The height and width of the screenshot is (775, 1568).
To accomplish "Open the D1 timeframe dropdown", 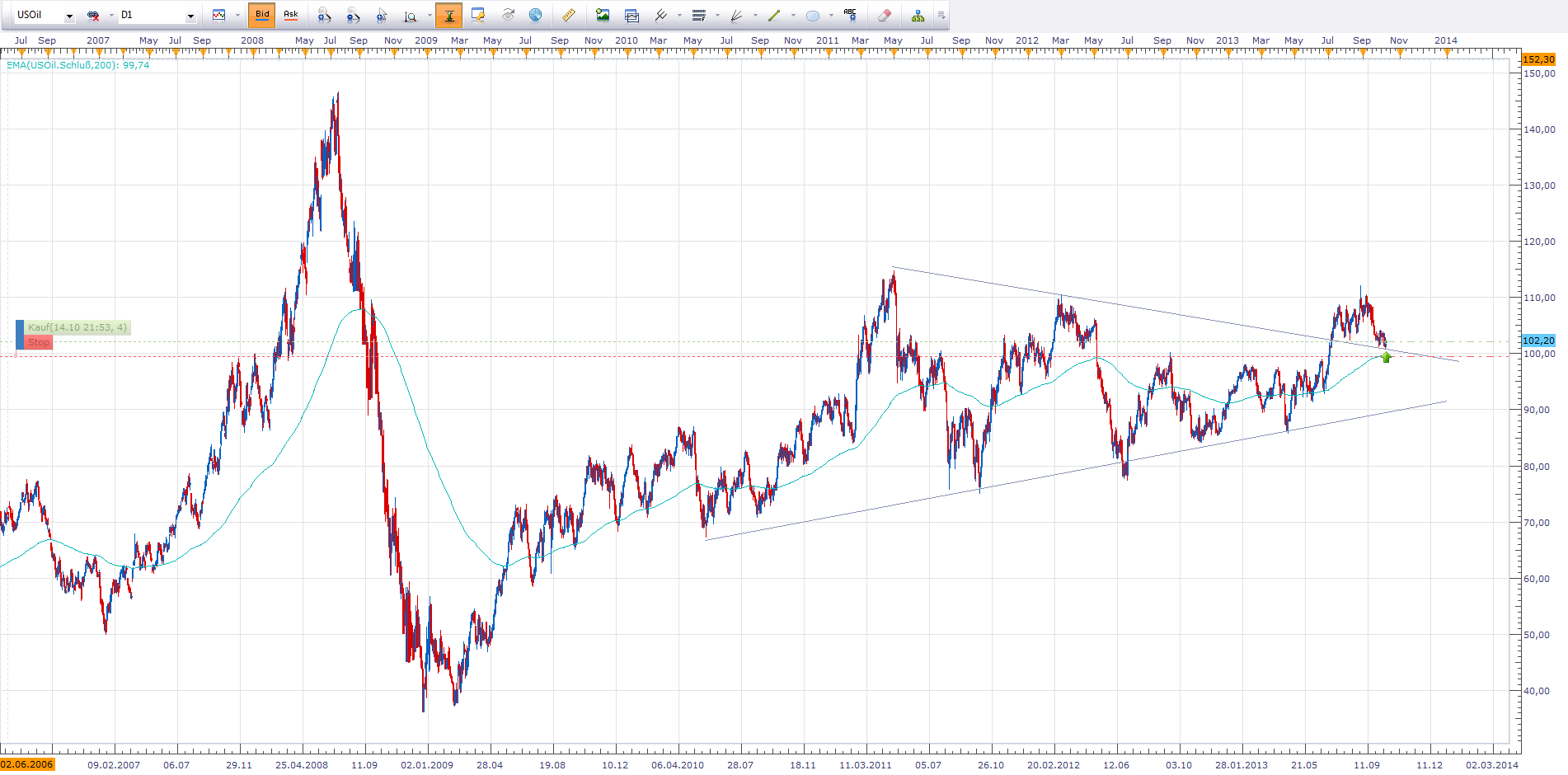I will pyautogui.click(x=190, y=16).
